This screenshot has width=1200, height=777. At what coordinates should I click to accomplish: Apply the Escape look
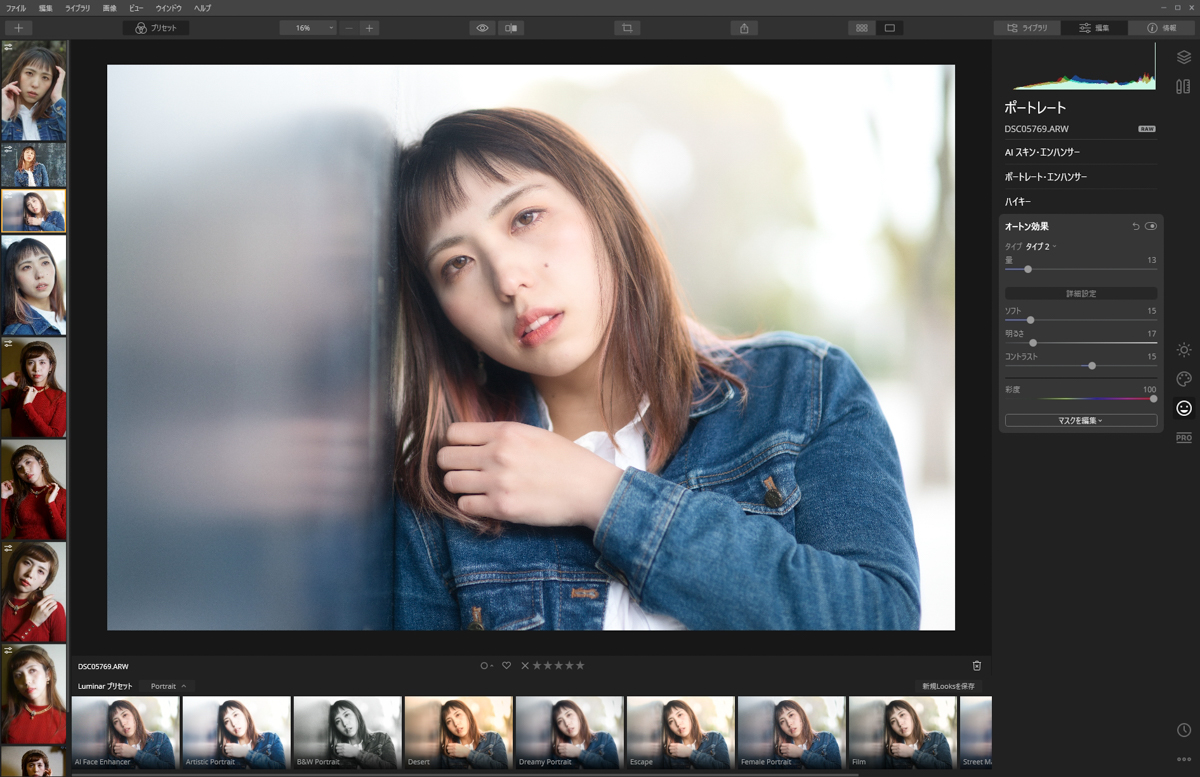pyautogui.click(x=680, y=733)
